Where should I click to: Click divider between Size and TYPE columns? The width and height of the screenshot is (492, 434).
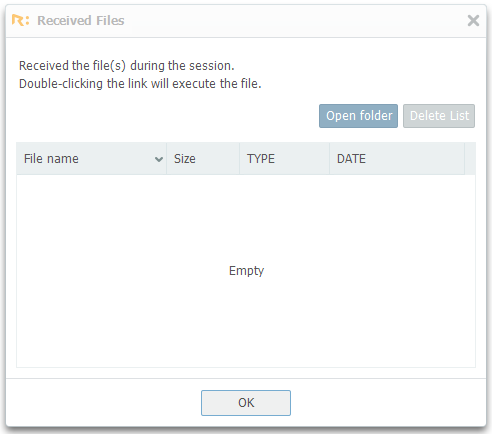[x=239, y=159]
